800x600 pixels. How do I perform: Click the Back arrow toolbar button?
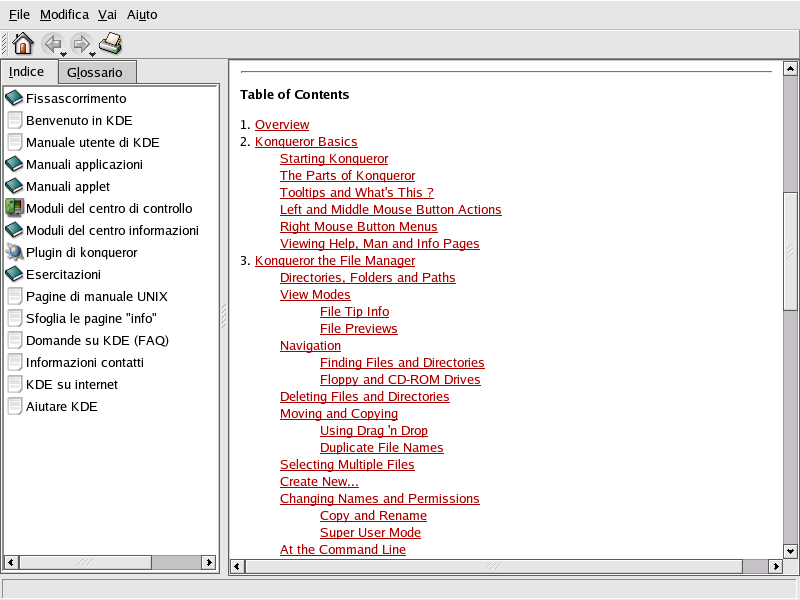click(x=52, y=43)
